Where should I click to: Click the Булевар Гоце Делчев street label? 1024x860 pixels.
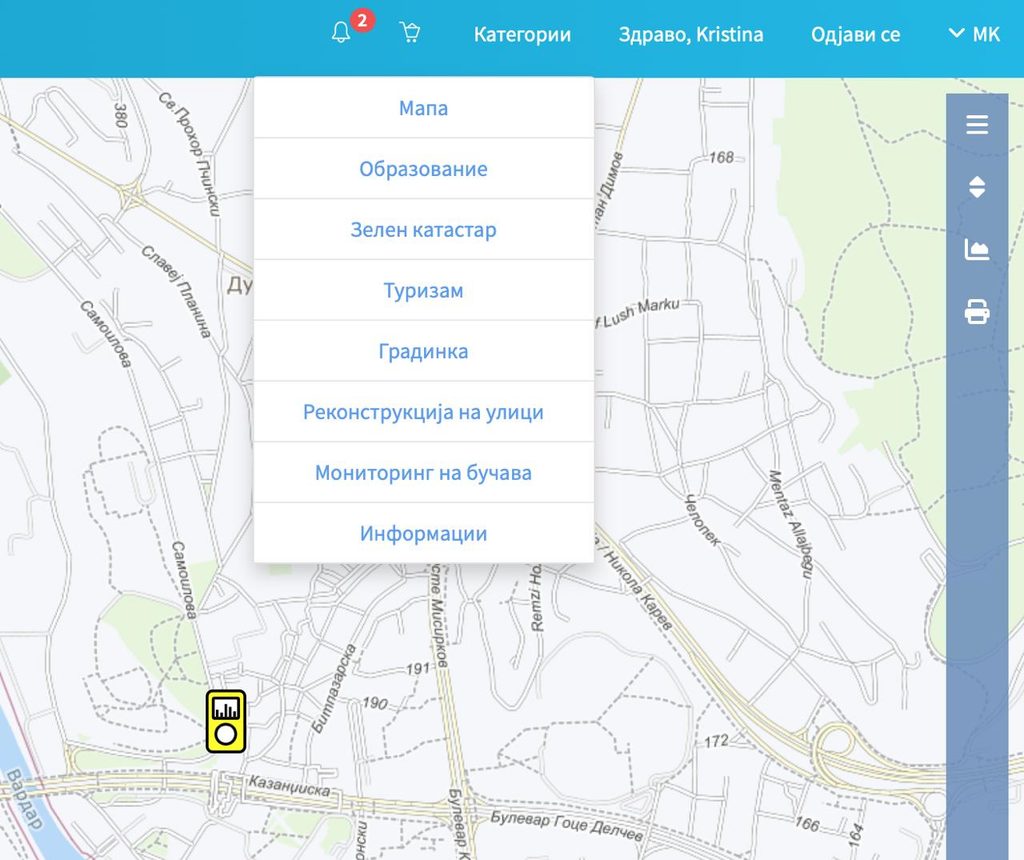567,825
